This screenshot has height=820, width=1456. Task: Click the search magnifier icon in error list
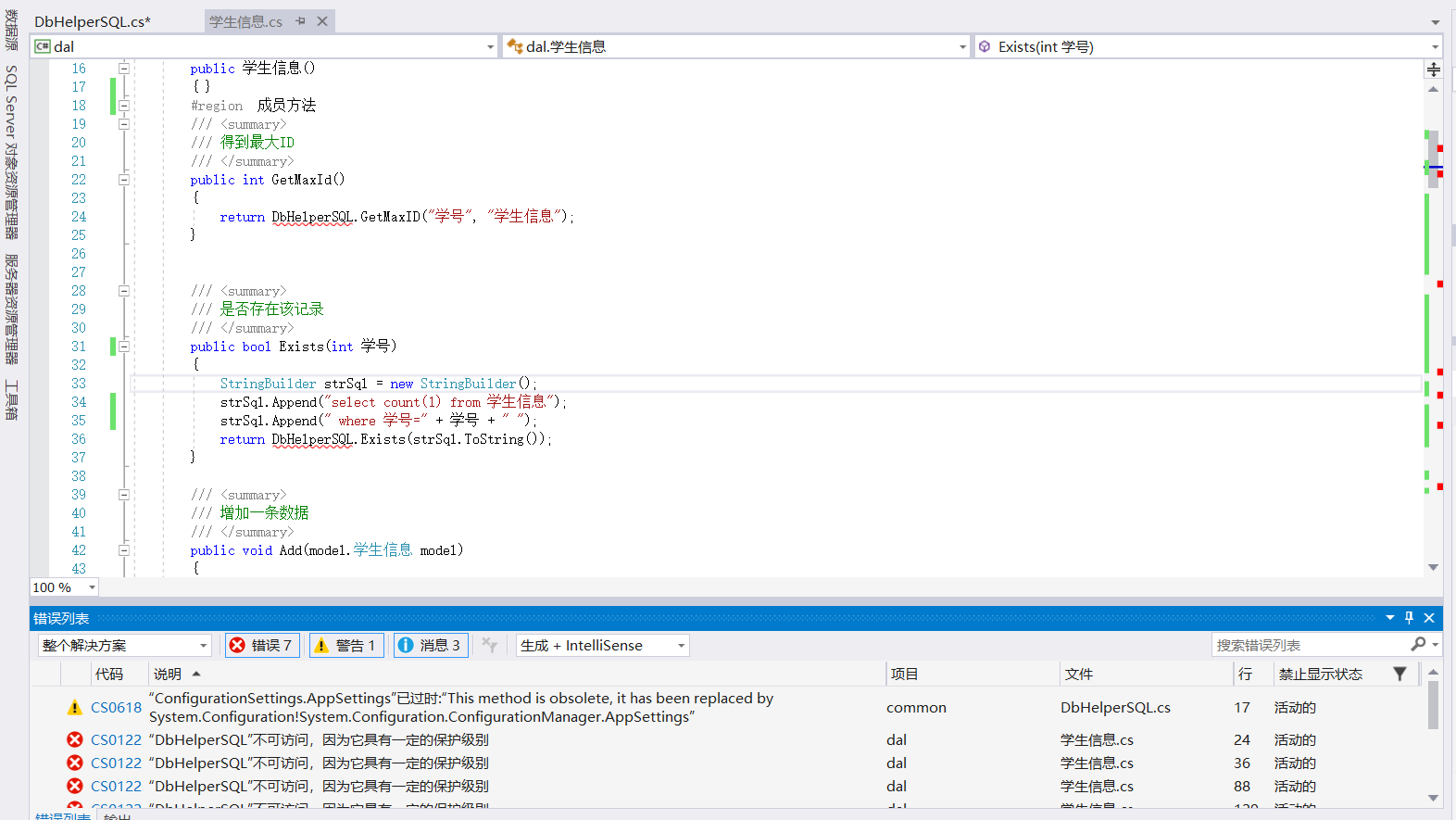click(1418, 644)
